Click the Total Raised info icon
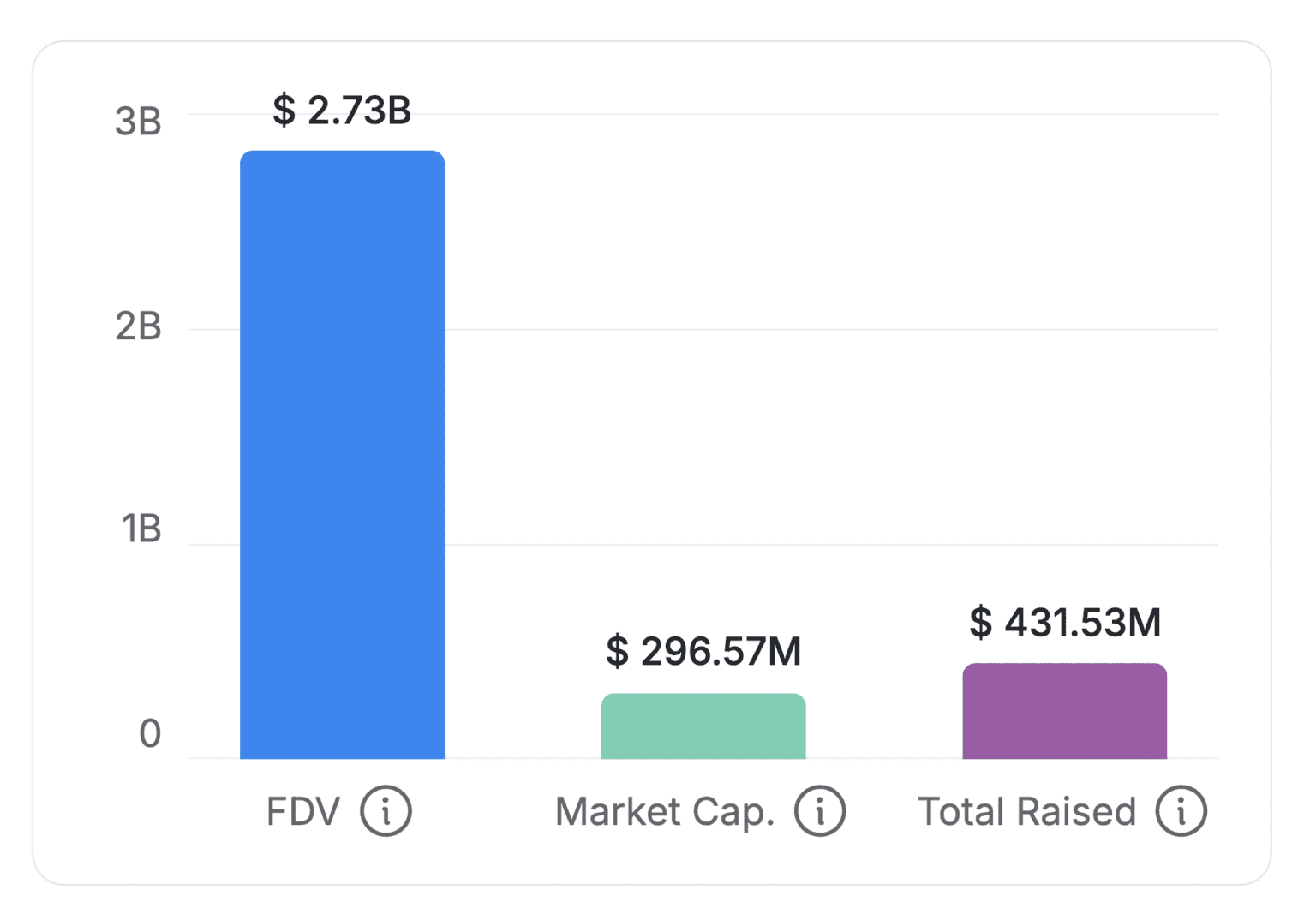Screen dimensions: 1316x914 [1181, 810]
